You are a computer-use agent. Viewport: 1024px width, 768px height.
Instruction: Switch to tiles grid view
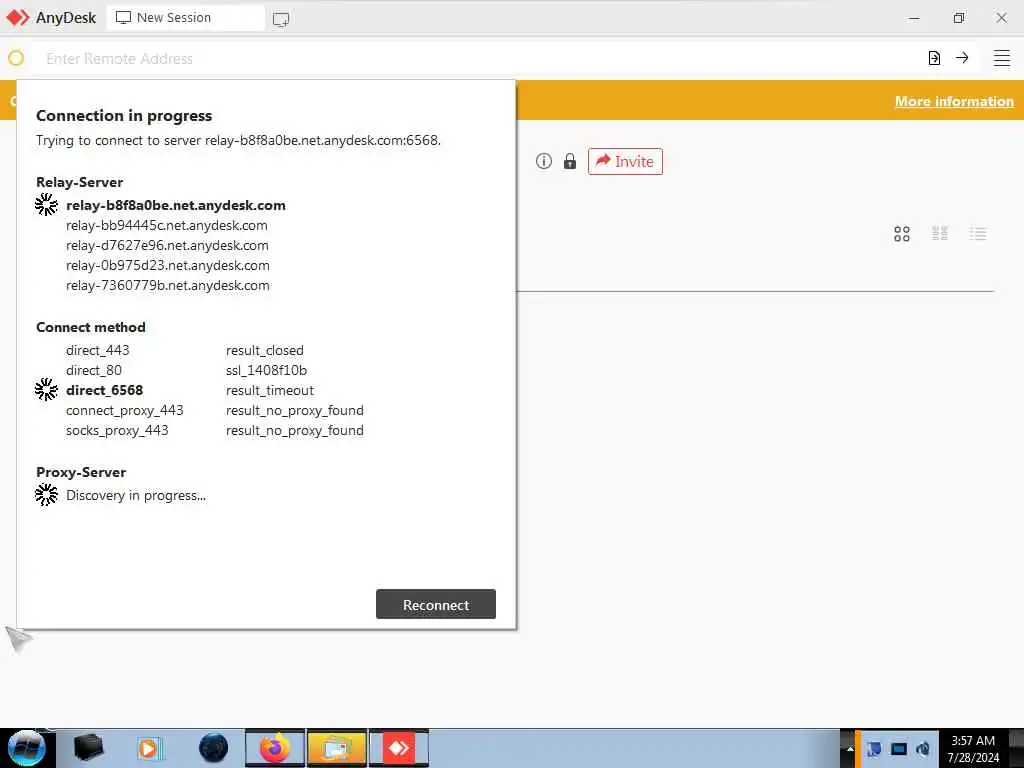[x=902, y=234]
